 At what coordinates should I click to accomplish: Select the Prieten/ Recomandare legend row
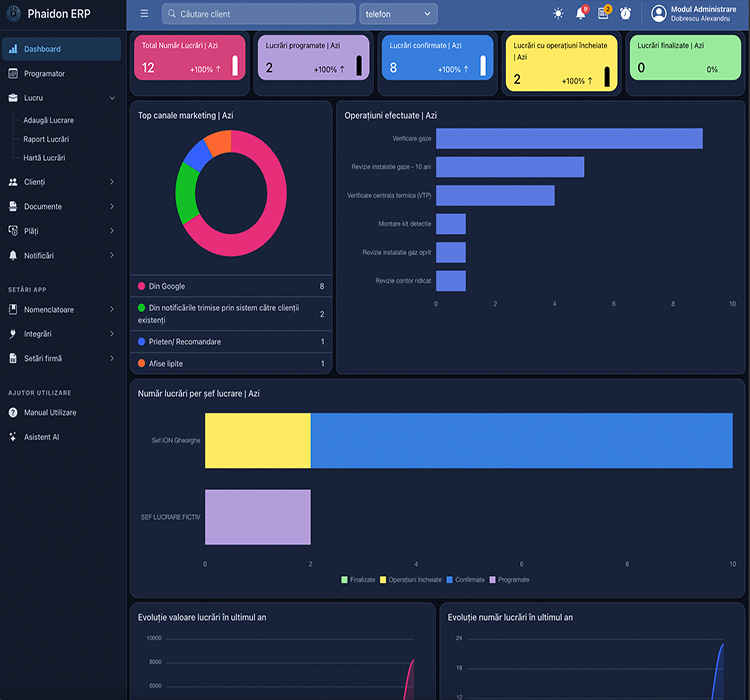[231, 342]
